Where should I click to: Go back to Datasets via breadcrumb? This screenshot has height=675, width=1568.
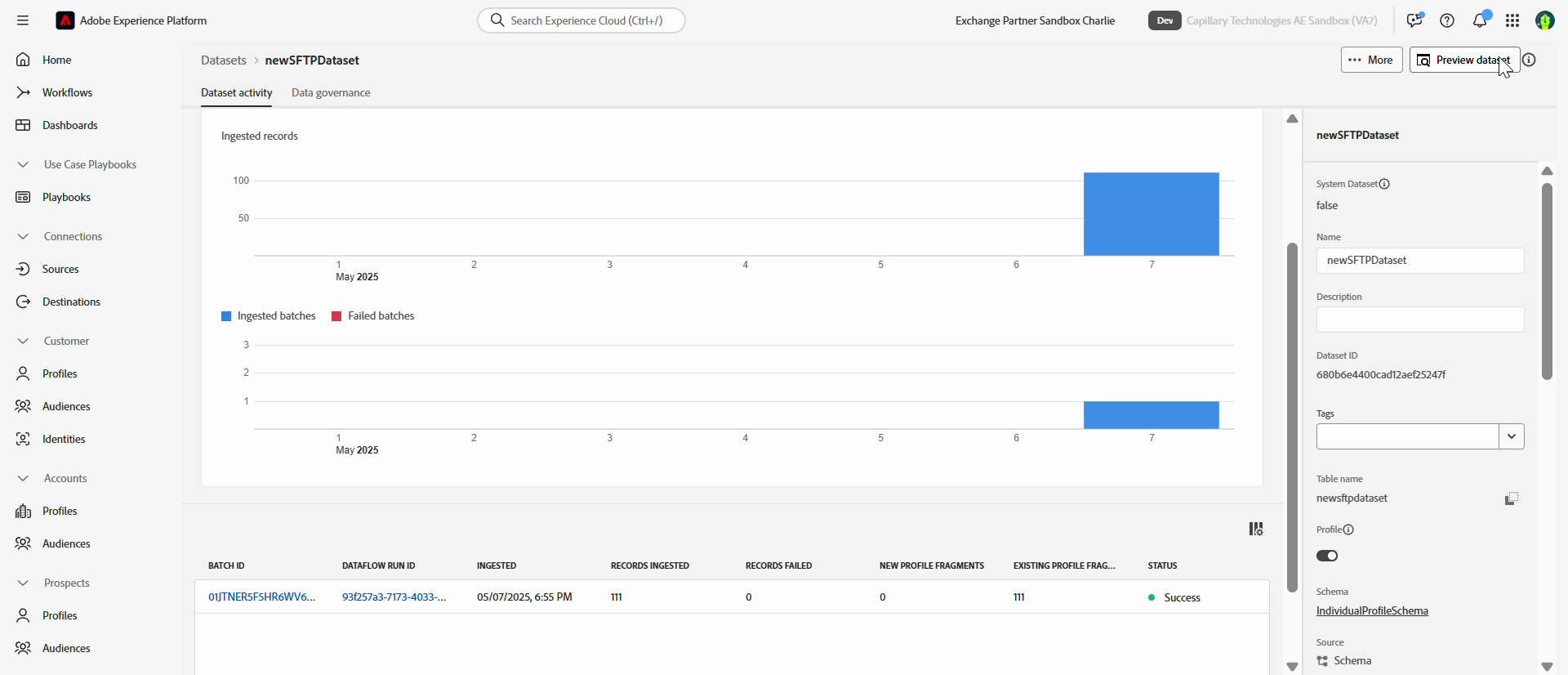click(x=224, y=60)
